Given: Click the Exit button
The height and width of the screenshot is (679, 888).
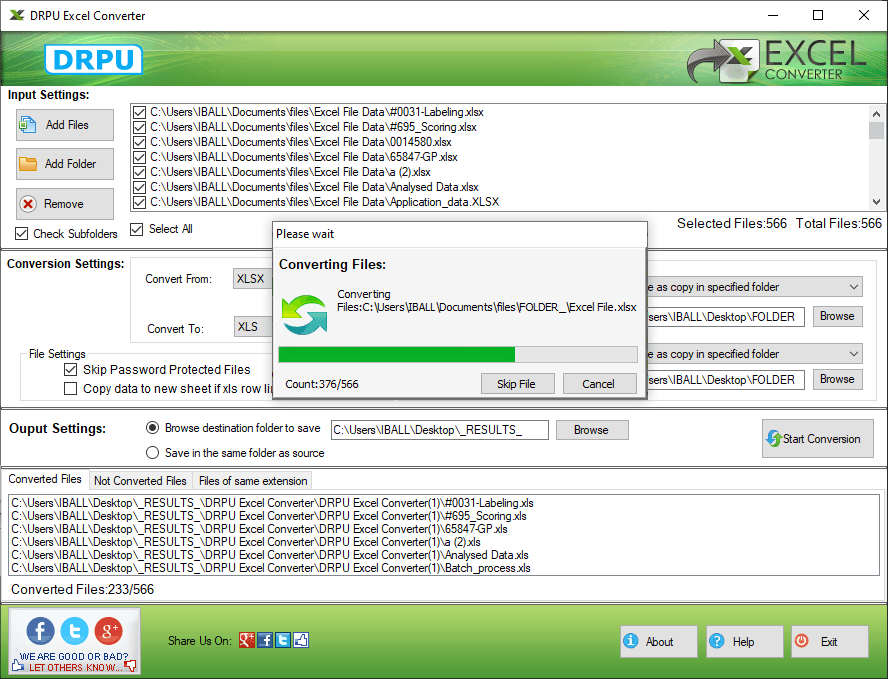Looking at the screenshot, I should tap(830, 642).
